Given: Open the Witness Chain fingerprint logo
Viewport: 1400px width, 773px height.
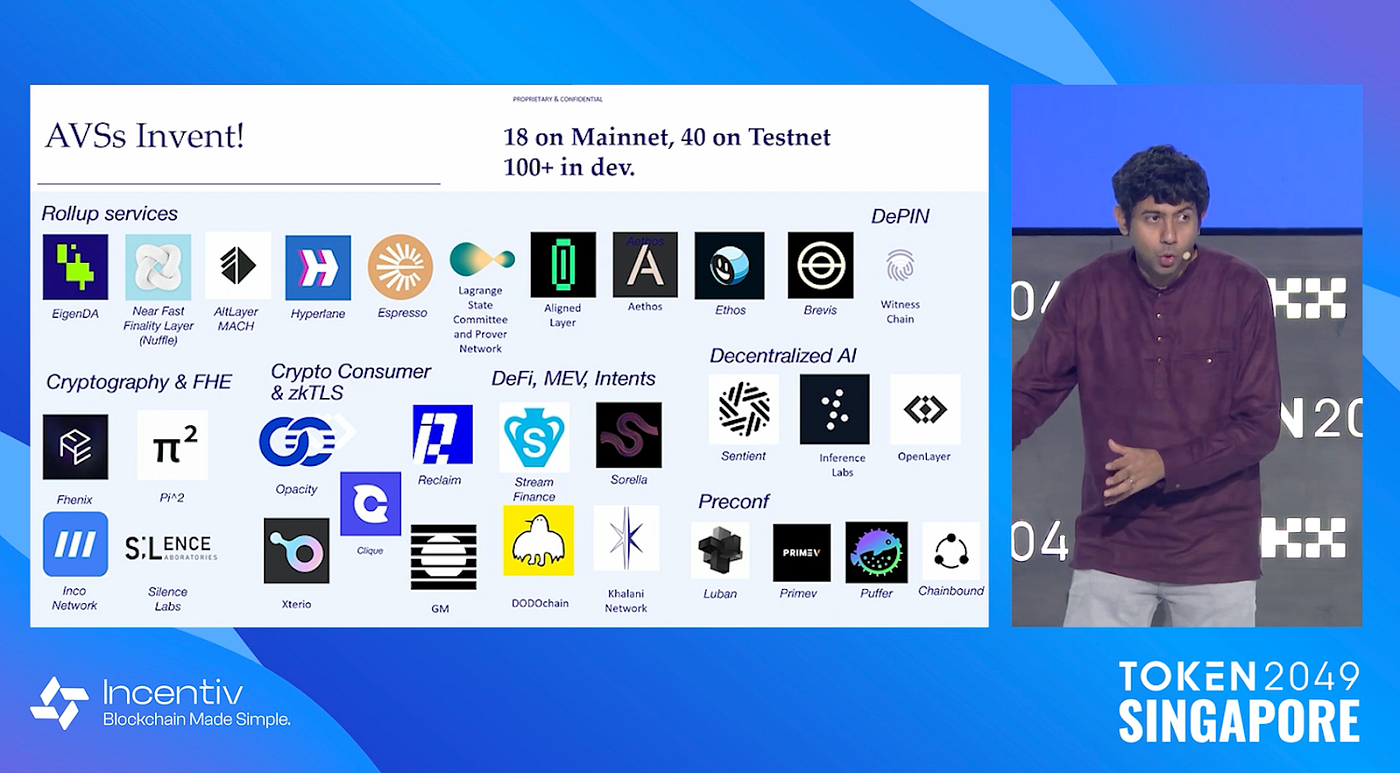Looking at the screenshot, I should (900, 267).
